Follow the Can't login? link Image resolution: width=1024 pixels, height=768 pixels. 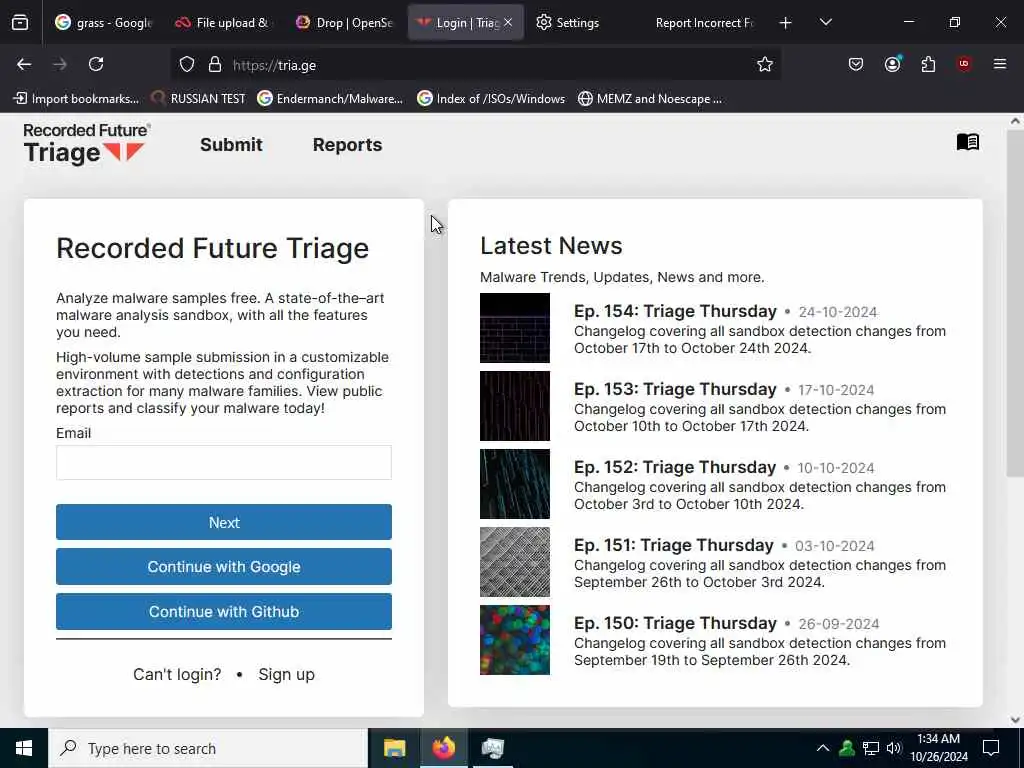tap(177, 675)
